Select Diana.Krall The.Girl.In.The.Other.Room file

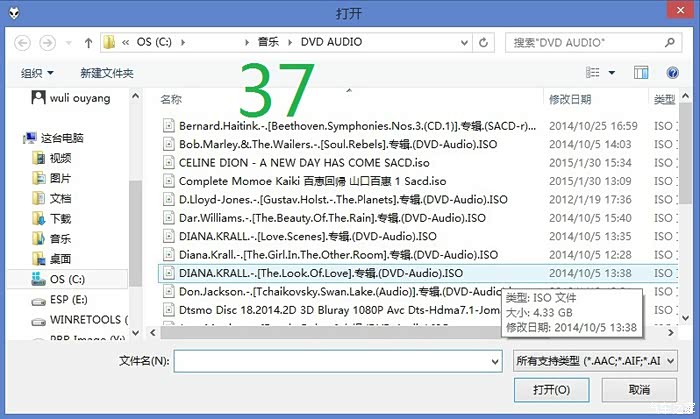(x=338, y=254)
